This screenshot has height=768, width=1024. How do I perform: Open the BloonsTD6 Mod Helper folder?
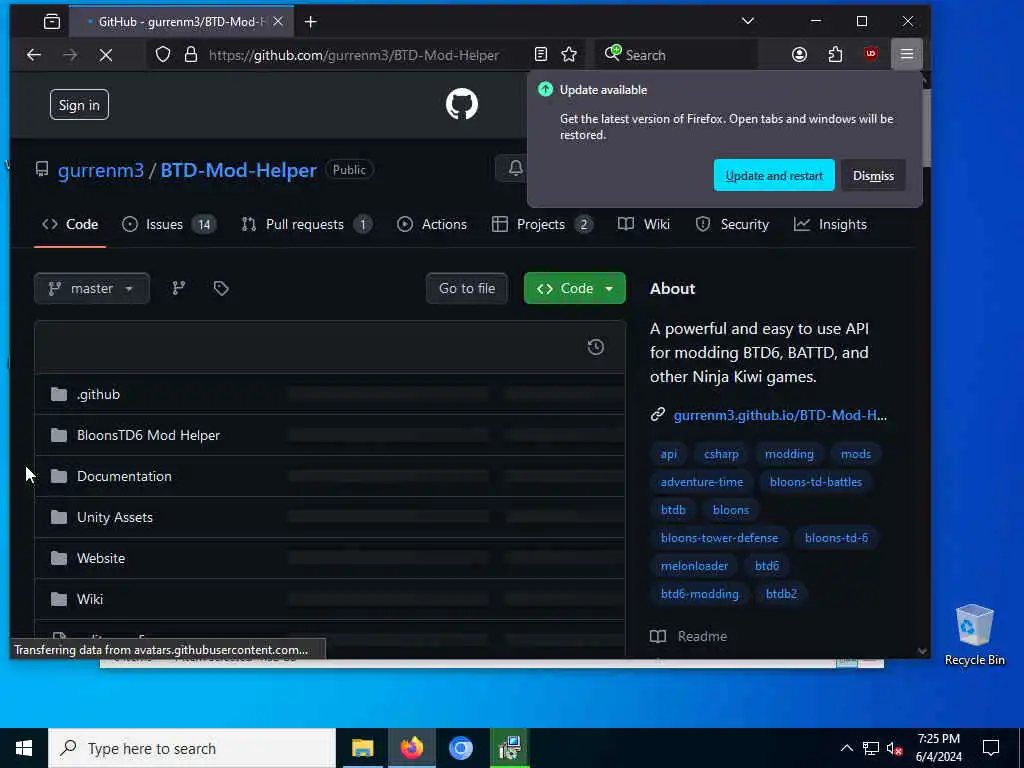[x=148, y=436]
